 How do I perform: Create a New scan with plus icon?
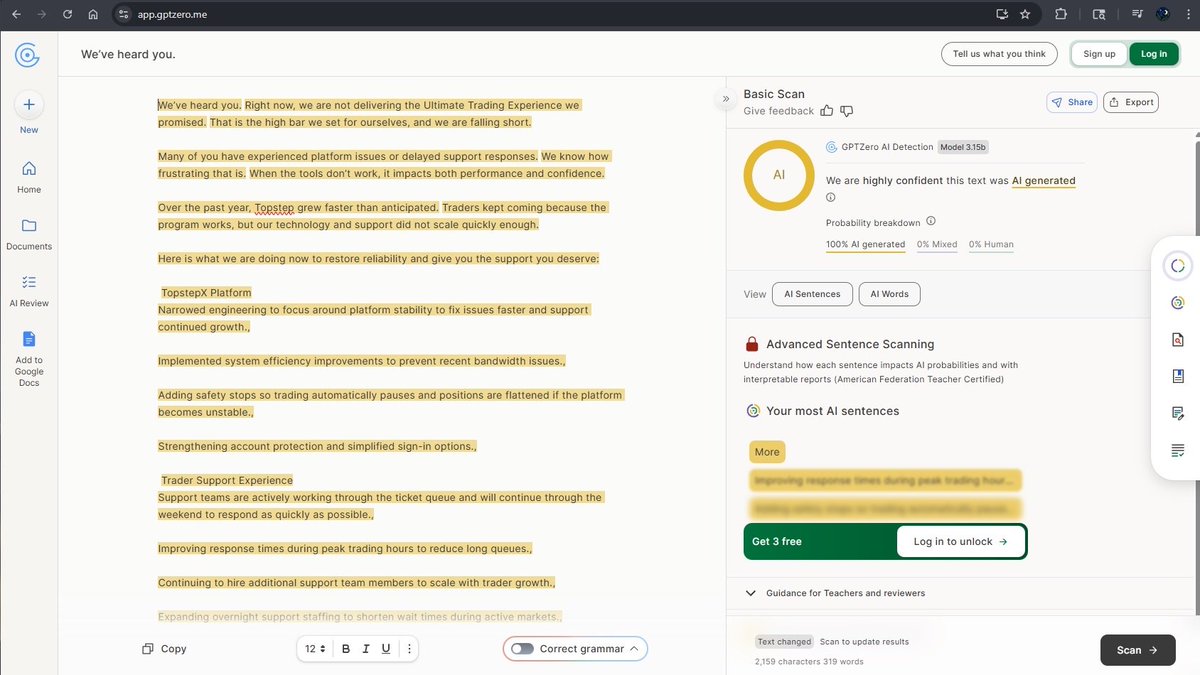pos(29,104)
